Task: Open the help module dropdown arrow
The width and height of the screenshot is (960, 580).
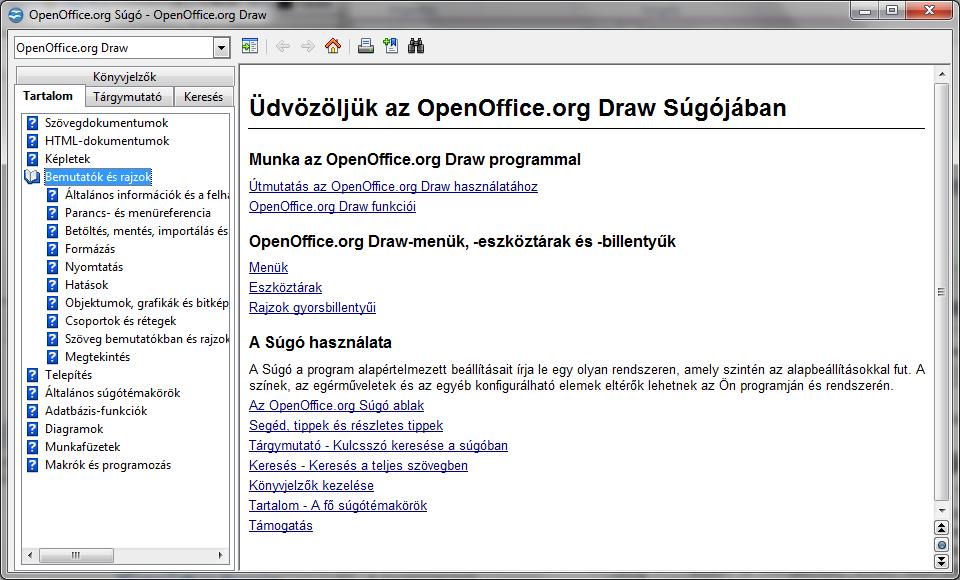Action: coord(222,48)
